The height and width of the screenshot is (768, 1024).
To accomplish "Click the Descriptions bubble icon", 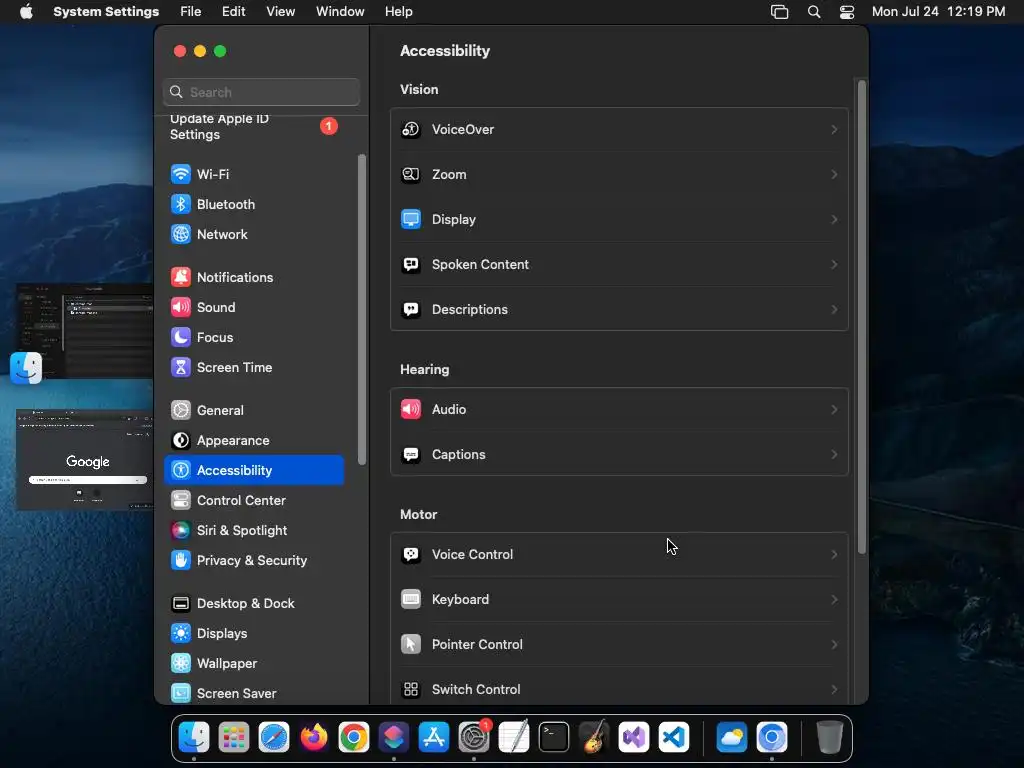I will [x=411, y=310].
